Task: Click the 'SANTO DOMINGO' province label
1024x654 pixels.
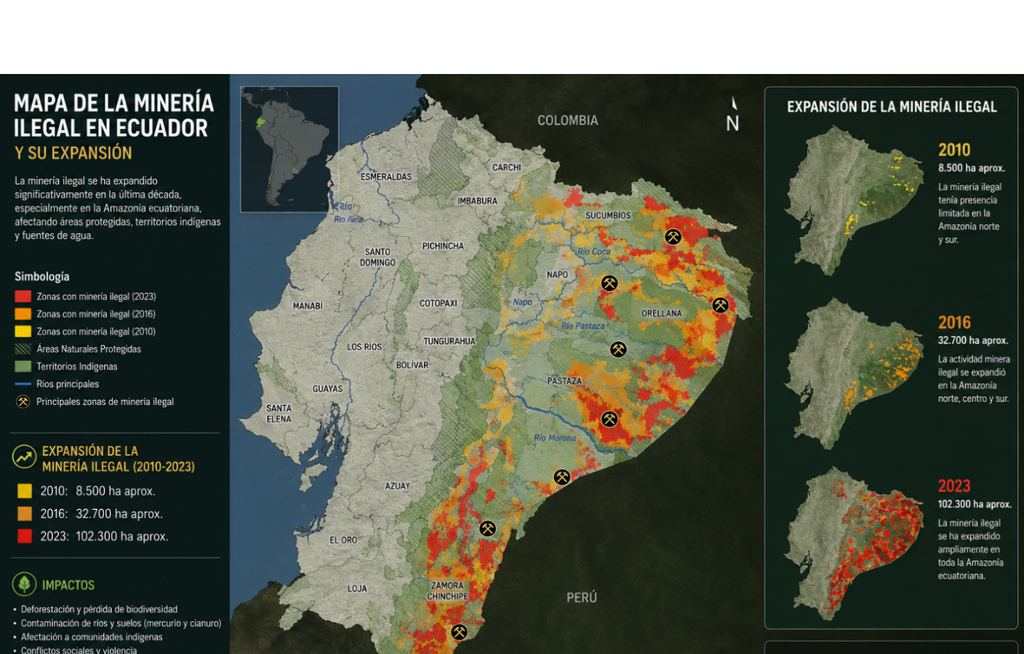Action: pos(377,257)
